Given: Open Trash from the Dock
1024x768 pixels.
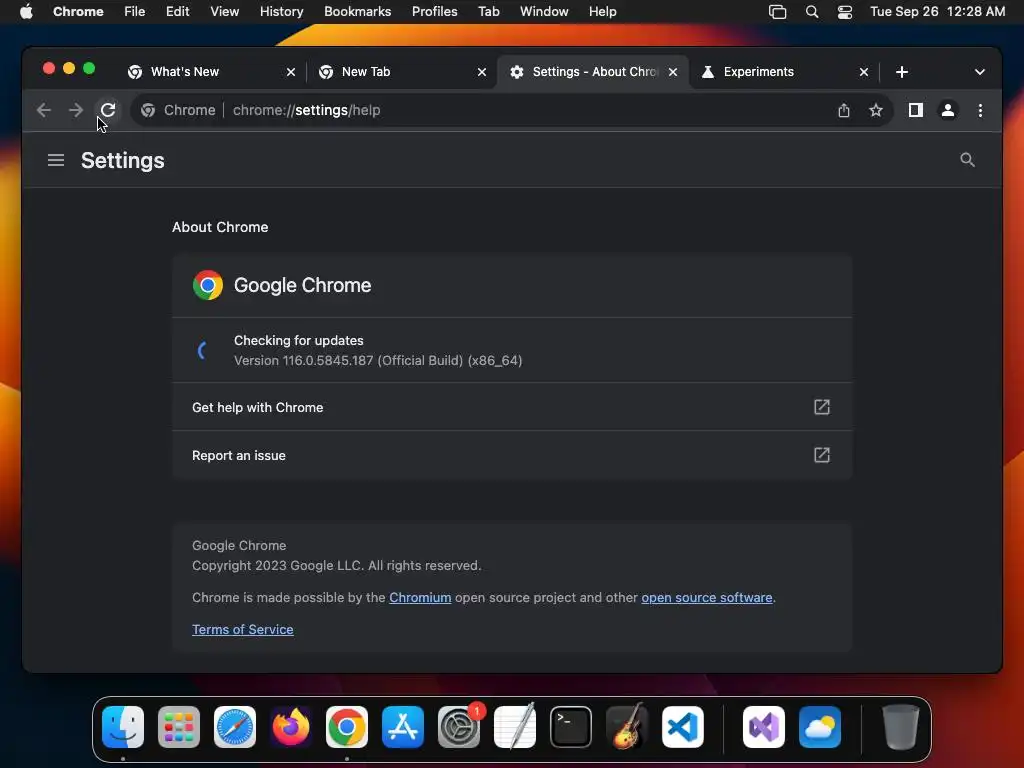Looking at the screenshot, I should click(x=901, y=727).
